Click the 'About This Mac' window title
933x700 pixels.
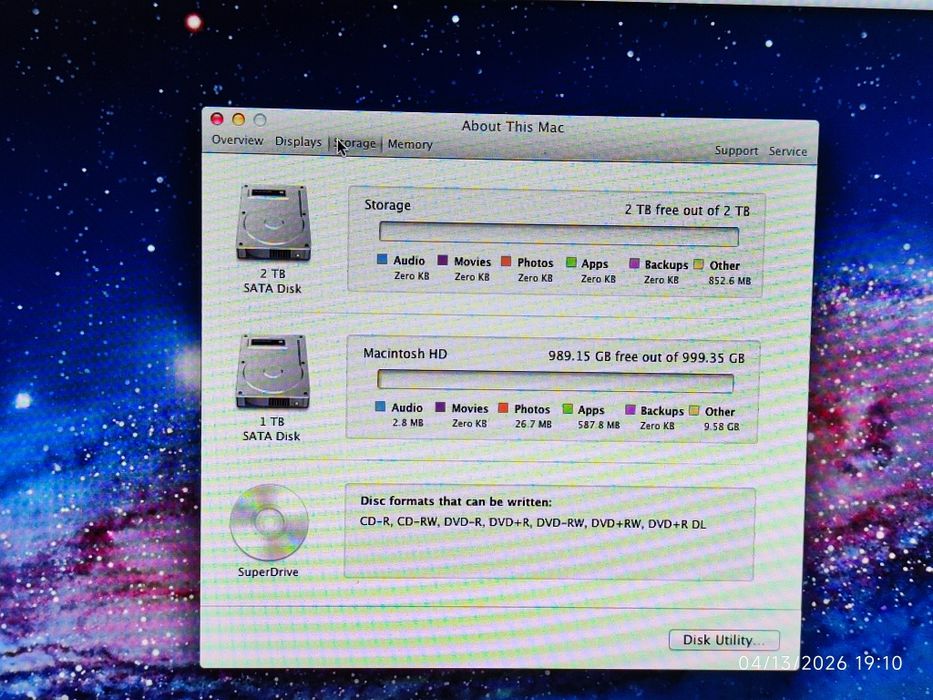(x=512, y=127)
